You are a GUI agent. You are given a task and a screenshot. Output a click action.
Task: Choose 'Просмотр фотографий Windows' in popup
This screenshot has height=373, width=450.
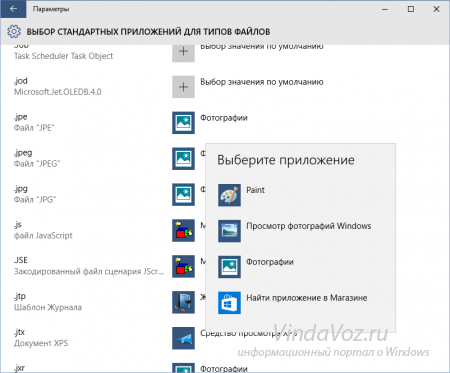click(x=309, y=226)
